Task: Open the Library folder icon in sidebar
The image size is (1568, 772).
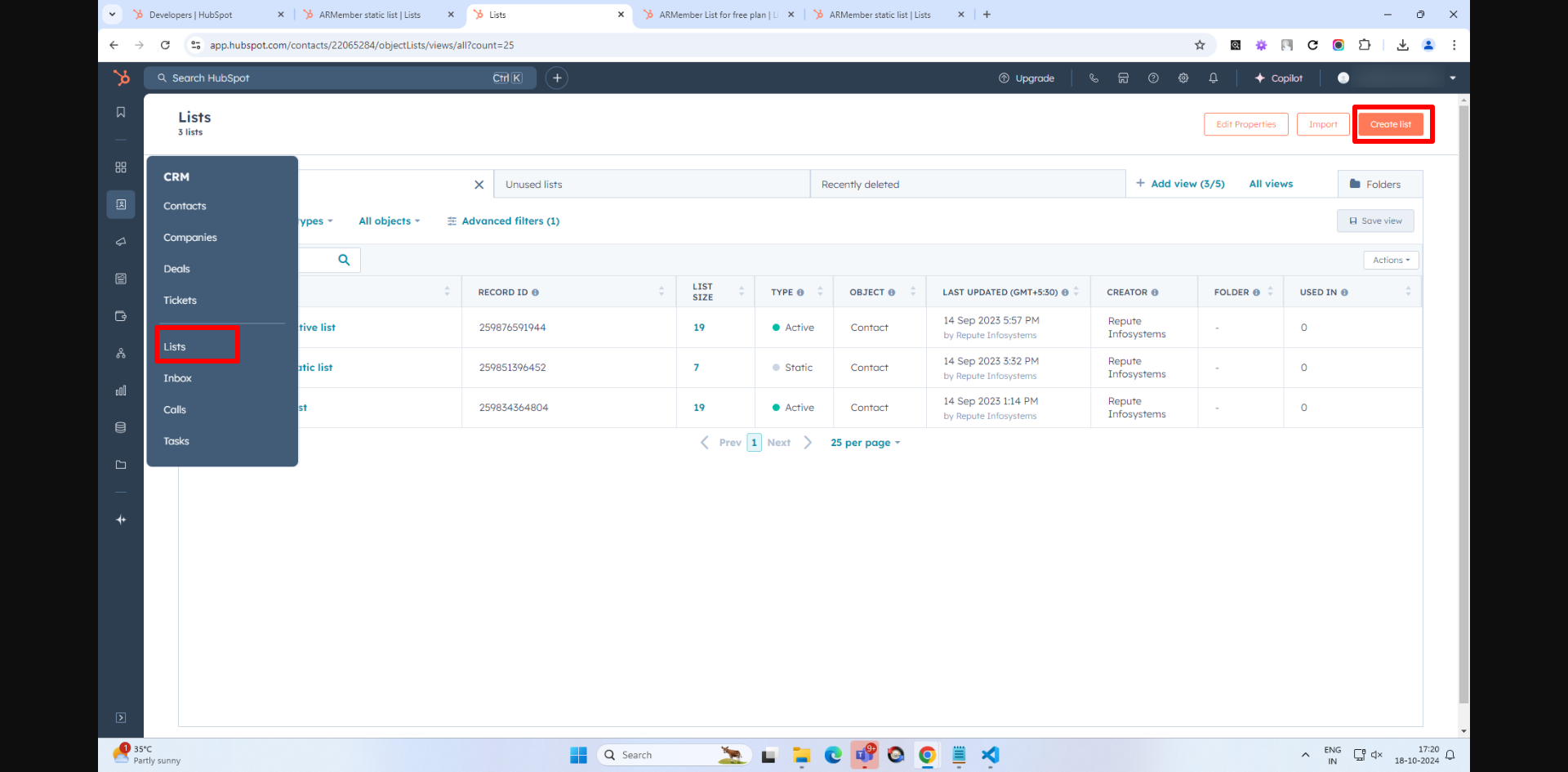Action: tap(121, 465)
